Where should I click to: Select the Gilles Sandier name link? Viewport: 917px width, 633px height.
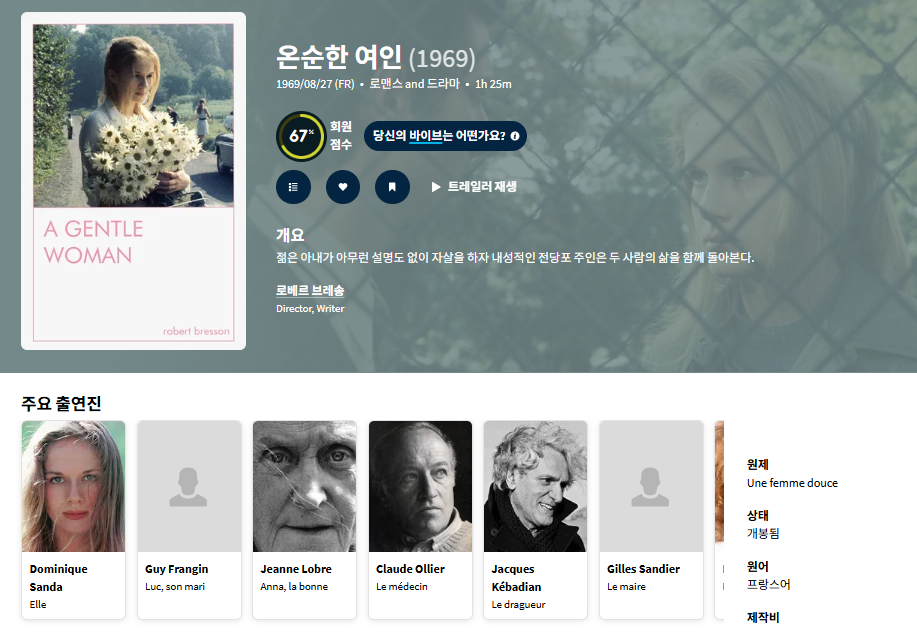(643, 569)
